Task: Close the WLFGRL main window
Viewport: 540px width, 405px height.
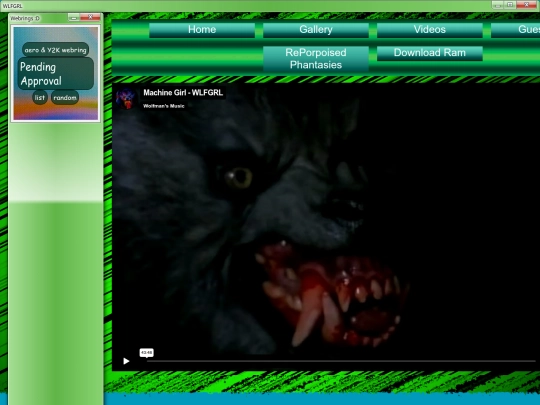Action: (527, 5)
